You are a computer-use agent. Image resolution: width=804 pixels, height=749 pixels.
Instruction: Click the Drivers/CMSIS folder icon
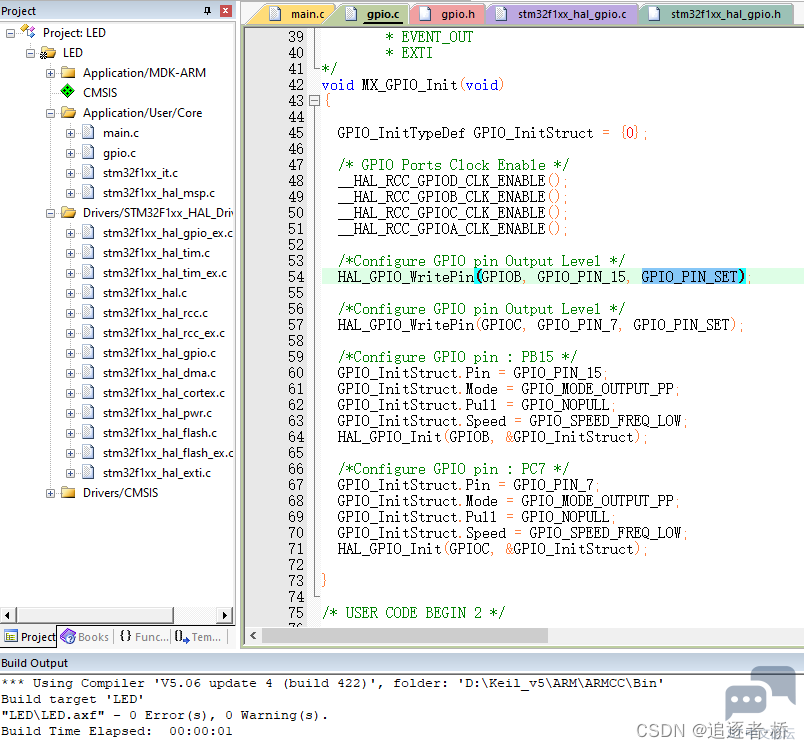(68, 492)
